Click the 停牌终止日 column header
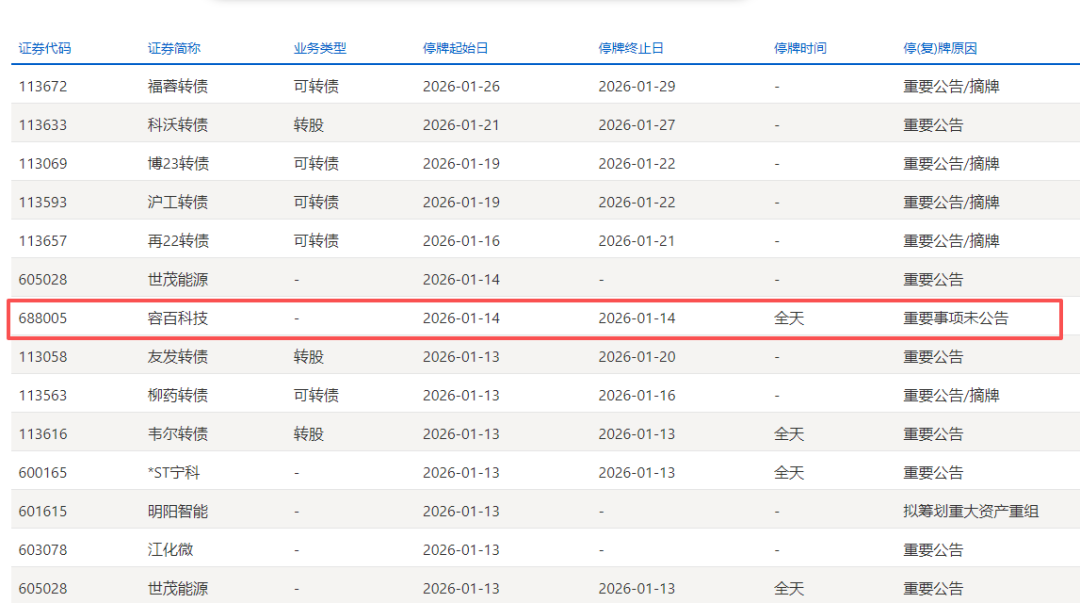The image size is (1080, 603). (631, 47)
